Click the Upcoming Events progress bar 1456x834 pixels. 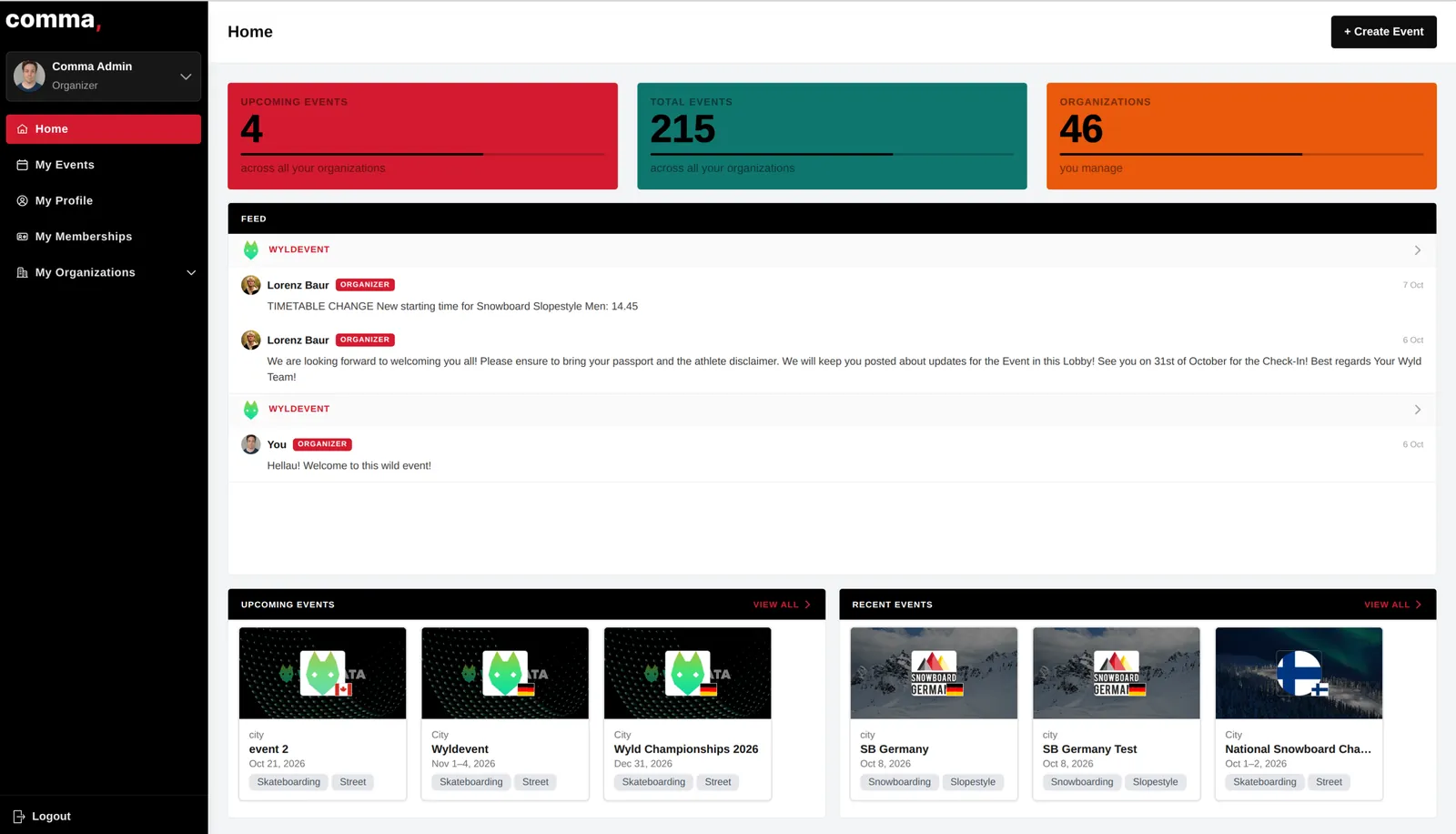click(422, 154)
